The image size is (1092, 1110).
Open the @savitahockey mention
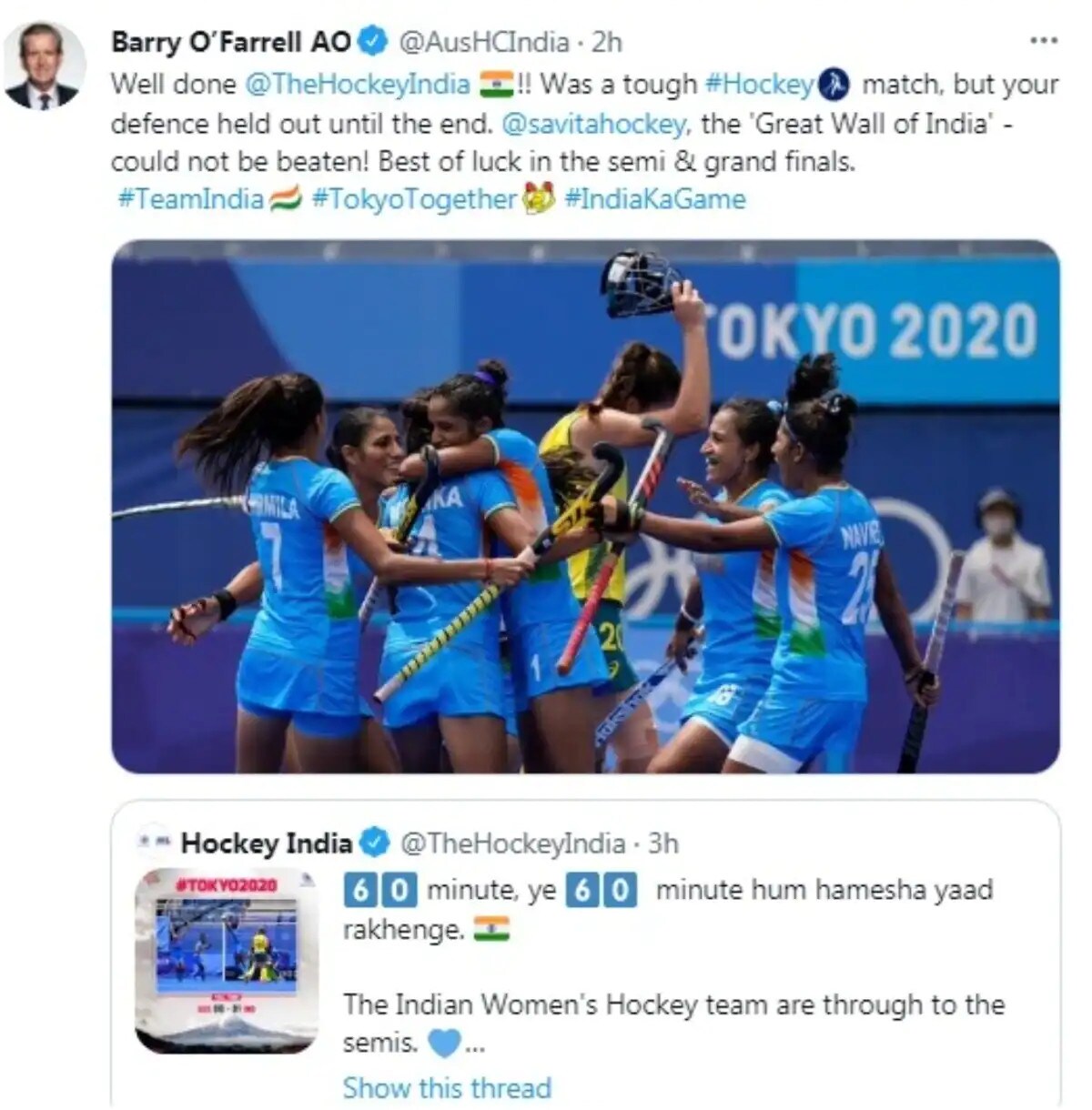click(602, 124)
